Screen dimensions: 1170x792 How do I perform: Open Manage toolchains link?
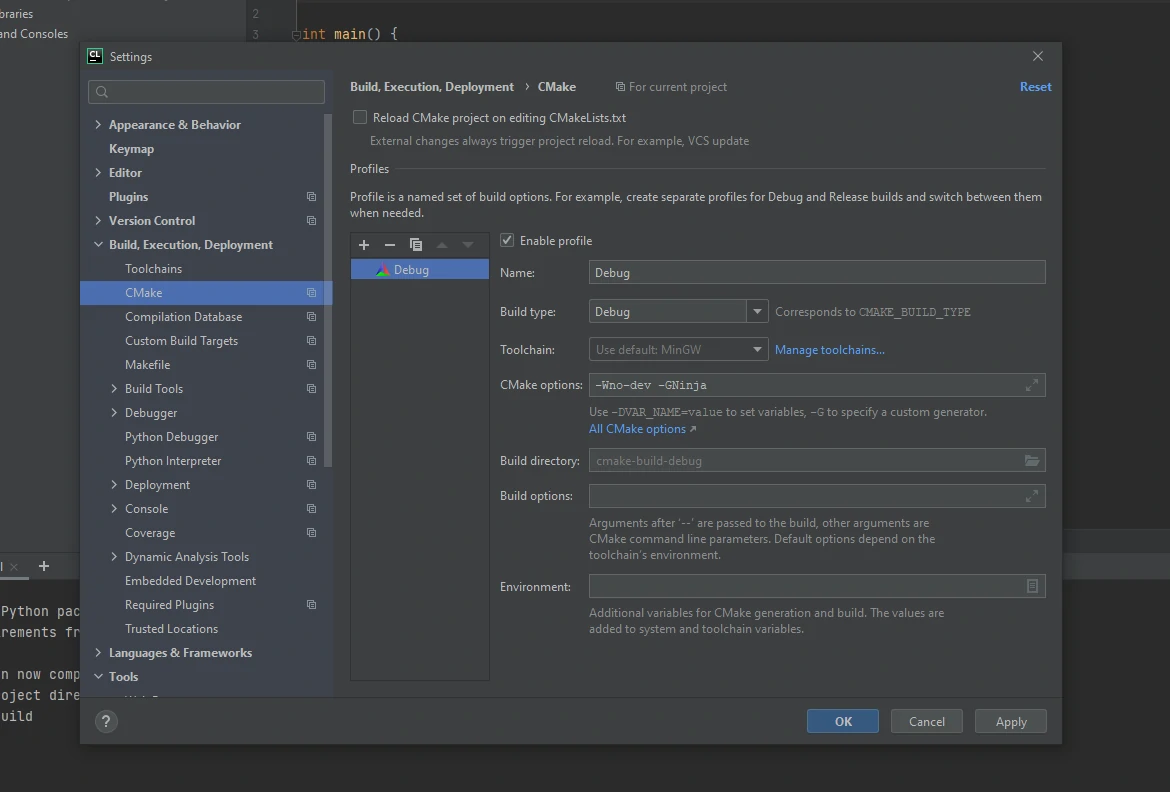(830, 350)
